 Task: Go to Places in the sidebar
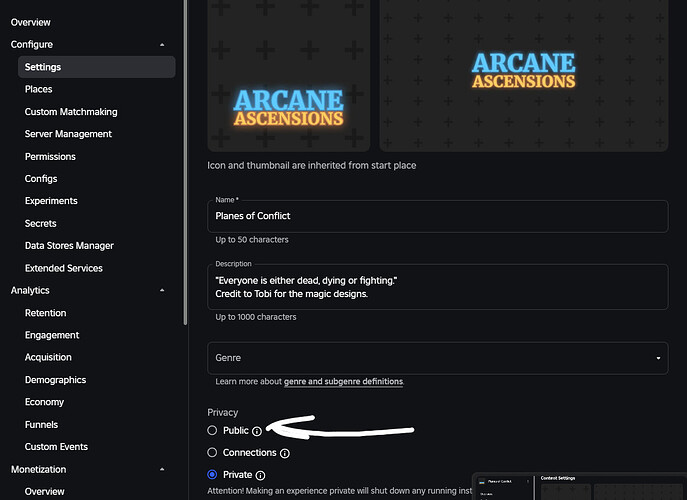(x=38, y=89)
